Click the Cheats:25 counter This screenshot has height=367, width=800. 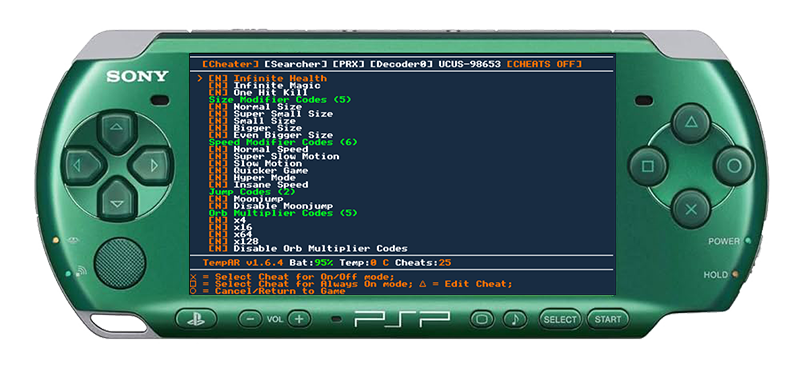(x=423, y=263)
